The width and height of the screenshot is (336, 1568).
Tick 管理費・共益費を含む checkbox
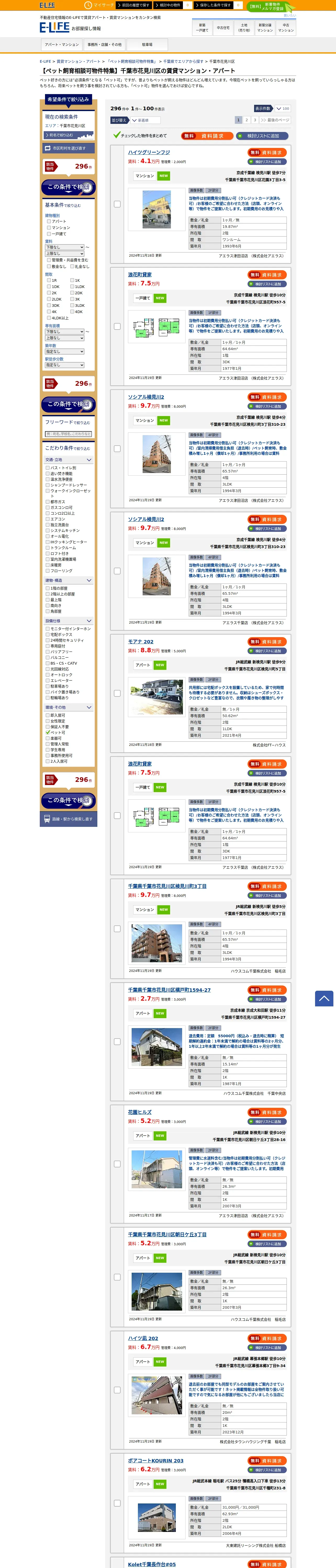click(49, 260)
